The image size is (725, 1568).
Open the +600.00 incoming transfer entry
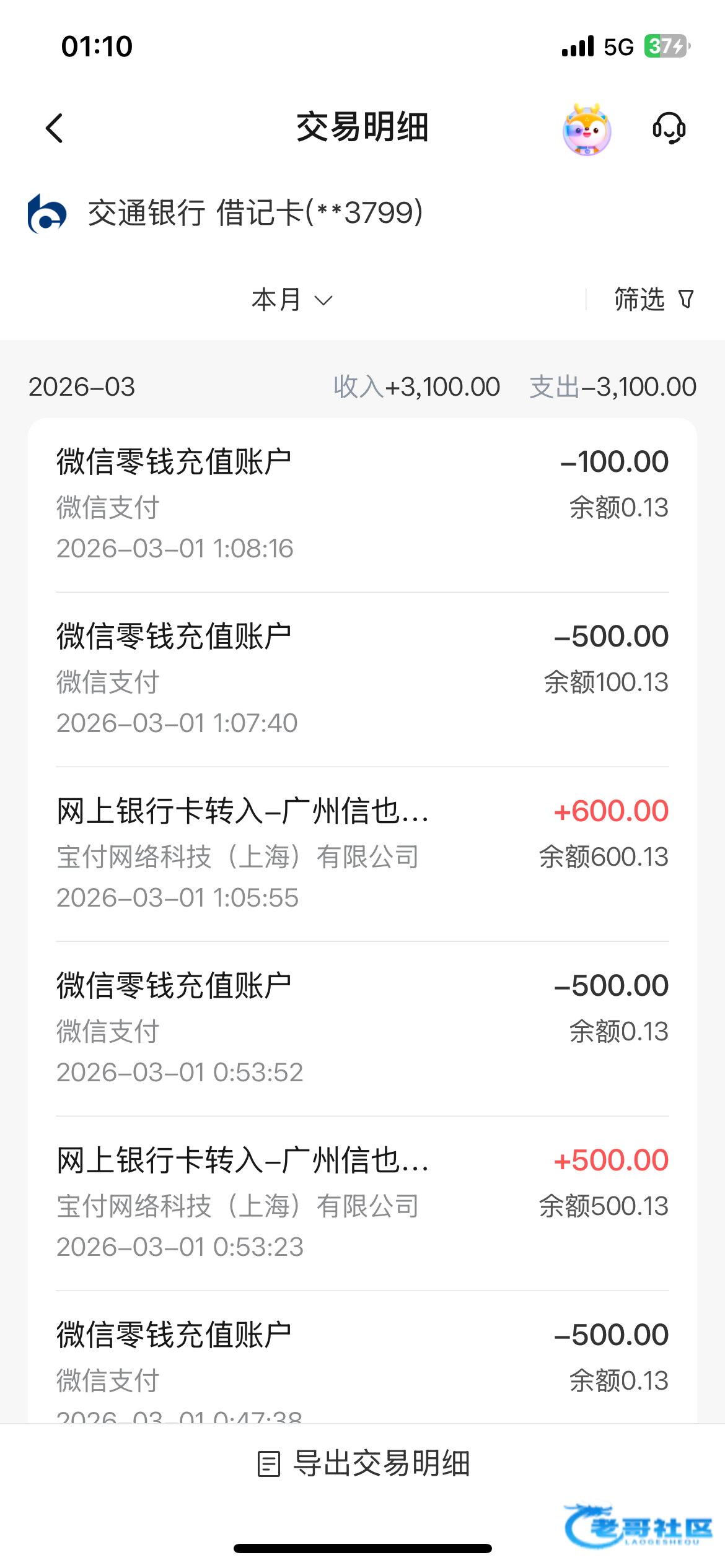tap(362, 854)
